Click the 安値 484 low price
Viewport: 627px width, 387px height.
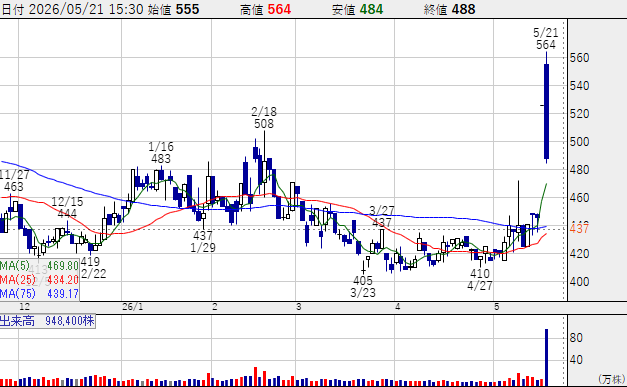click(x=357, y=9)
